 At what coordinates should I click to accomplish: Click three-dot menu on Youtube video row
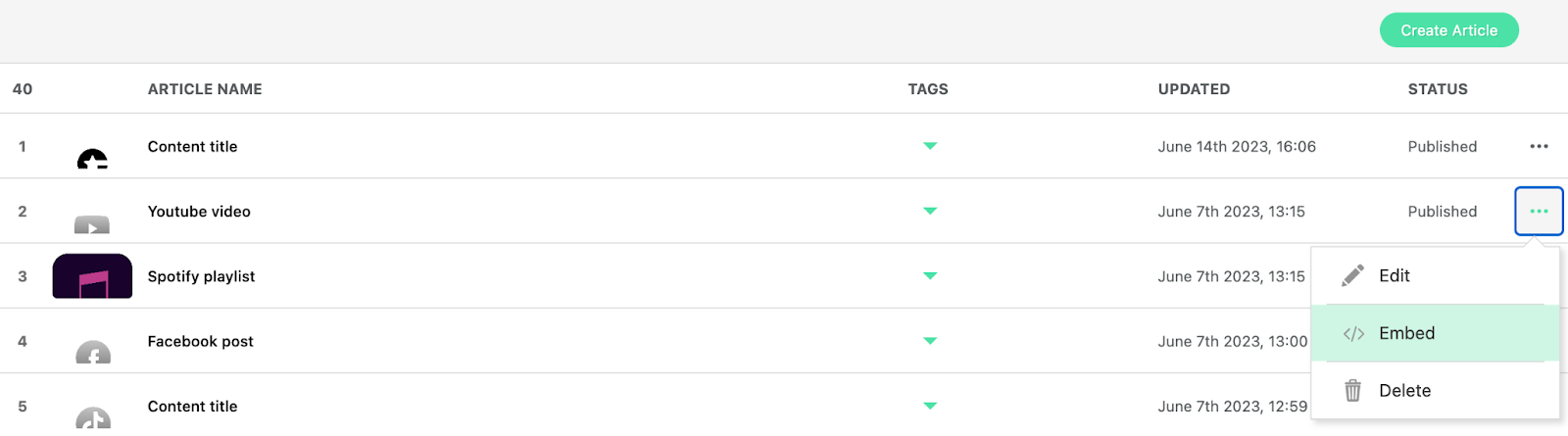pos(1539,212)
